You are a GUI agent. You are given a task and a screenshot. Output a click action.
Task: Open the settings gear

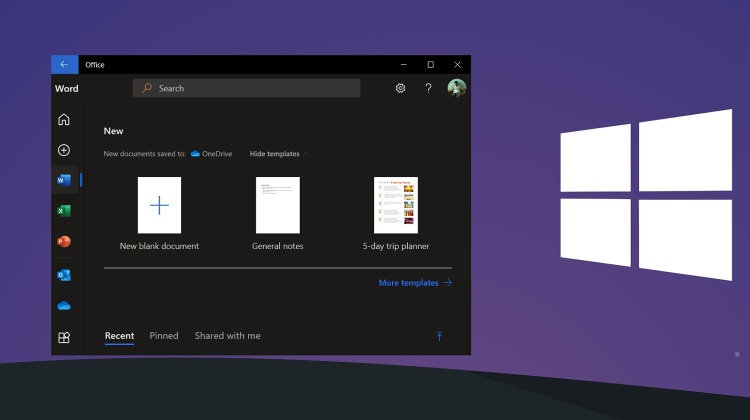tap(400, 88)
